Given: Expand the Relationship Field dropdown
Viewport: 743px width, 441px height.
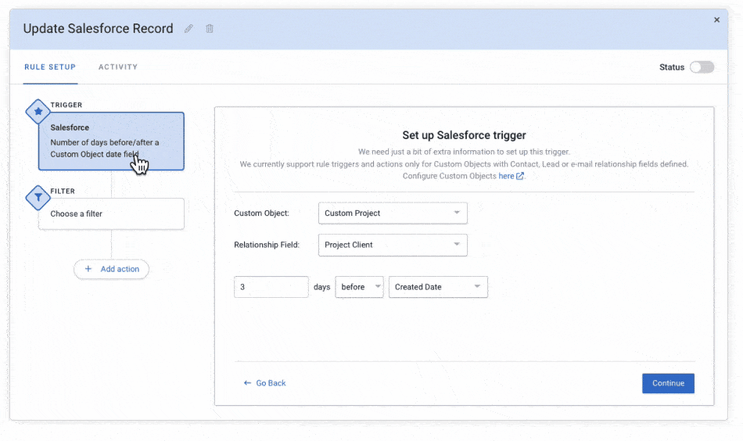Looking at the screenshot, I should point(392,244).
